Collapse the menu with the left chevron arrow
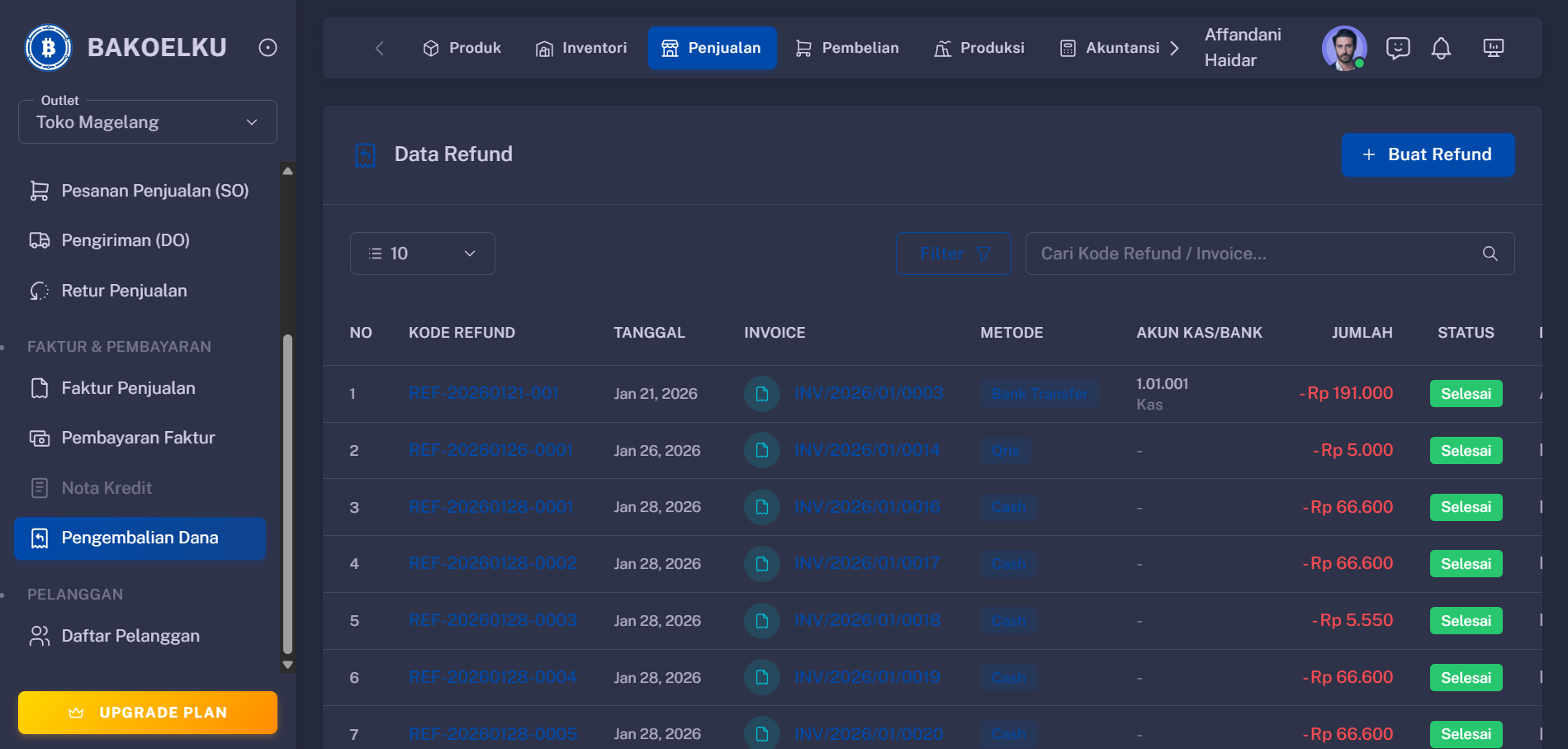Viewport: 1568px width, 749px height. click(379, 48)
